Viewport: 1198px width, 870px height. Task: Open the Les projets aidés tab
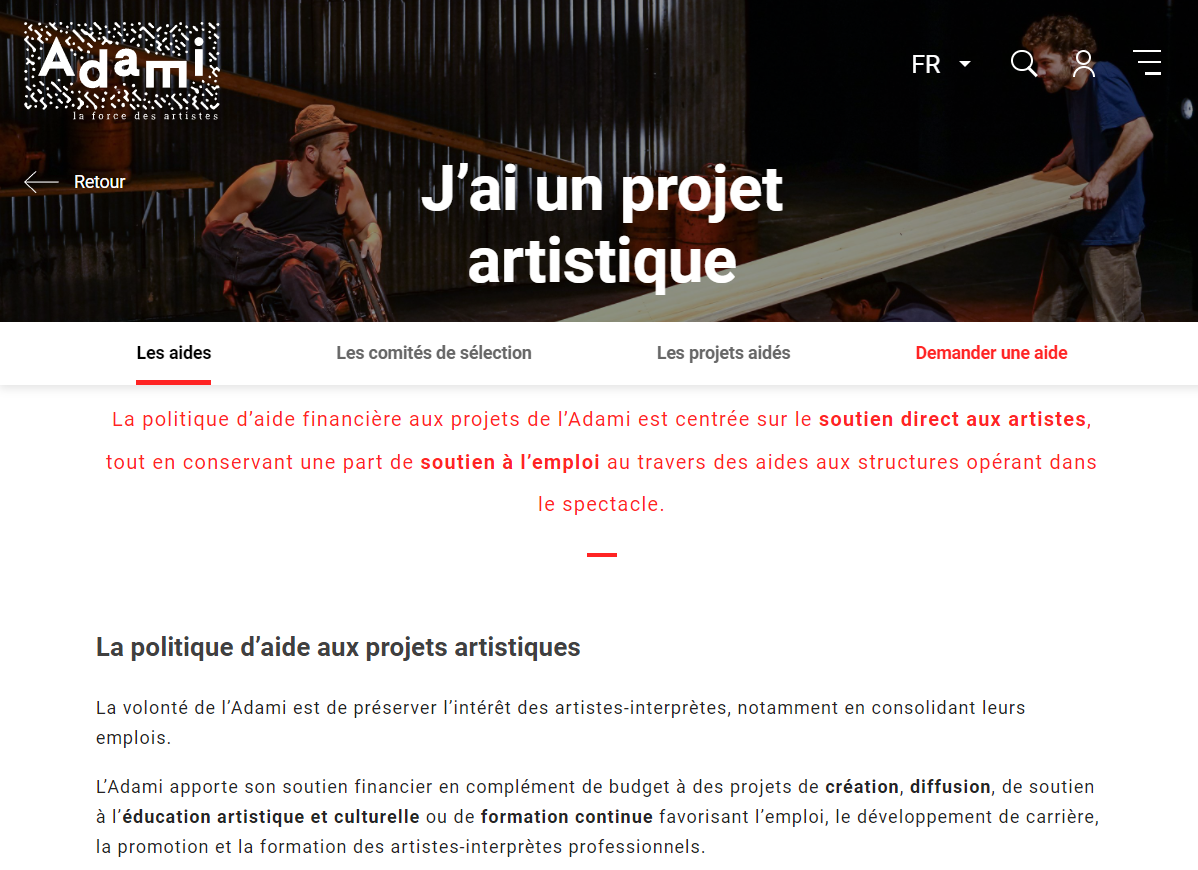724,353
